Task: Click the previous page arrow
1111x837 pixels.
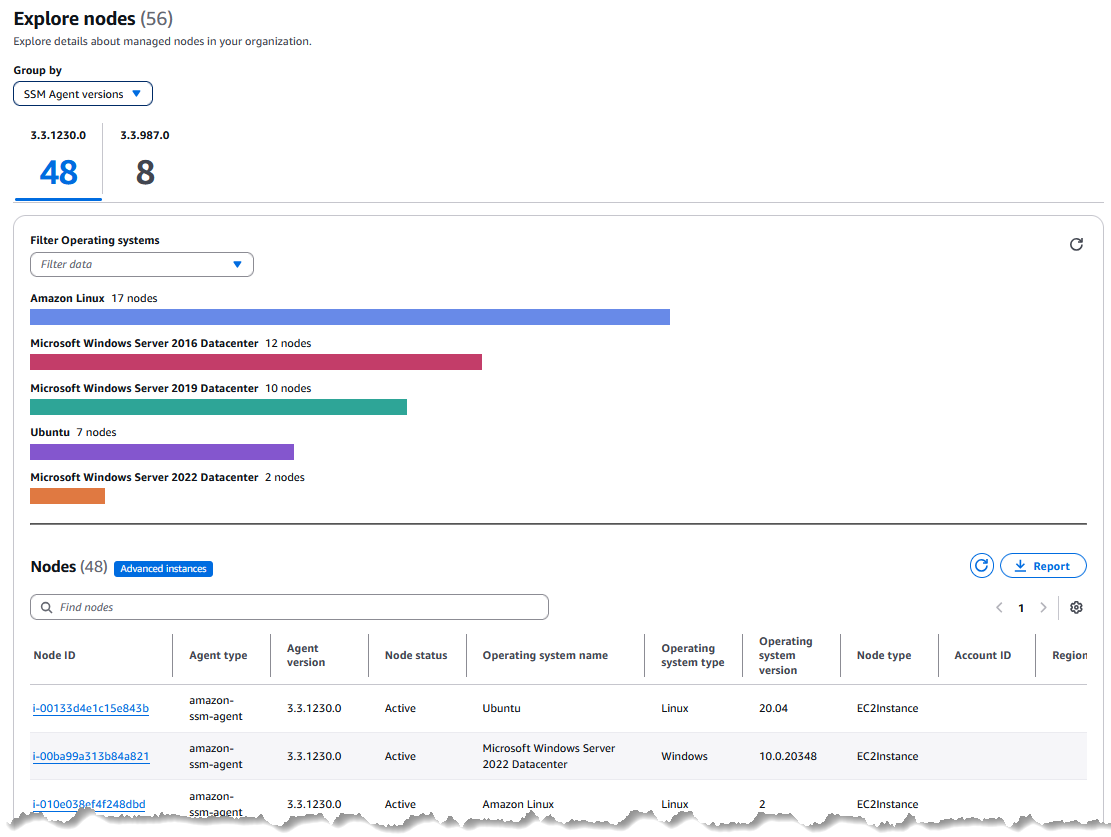Action: point(999,607)
